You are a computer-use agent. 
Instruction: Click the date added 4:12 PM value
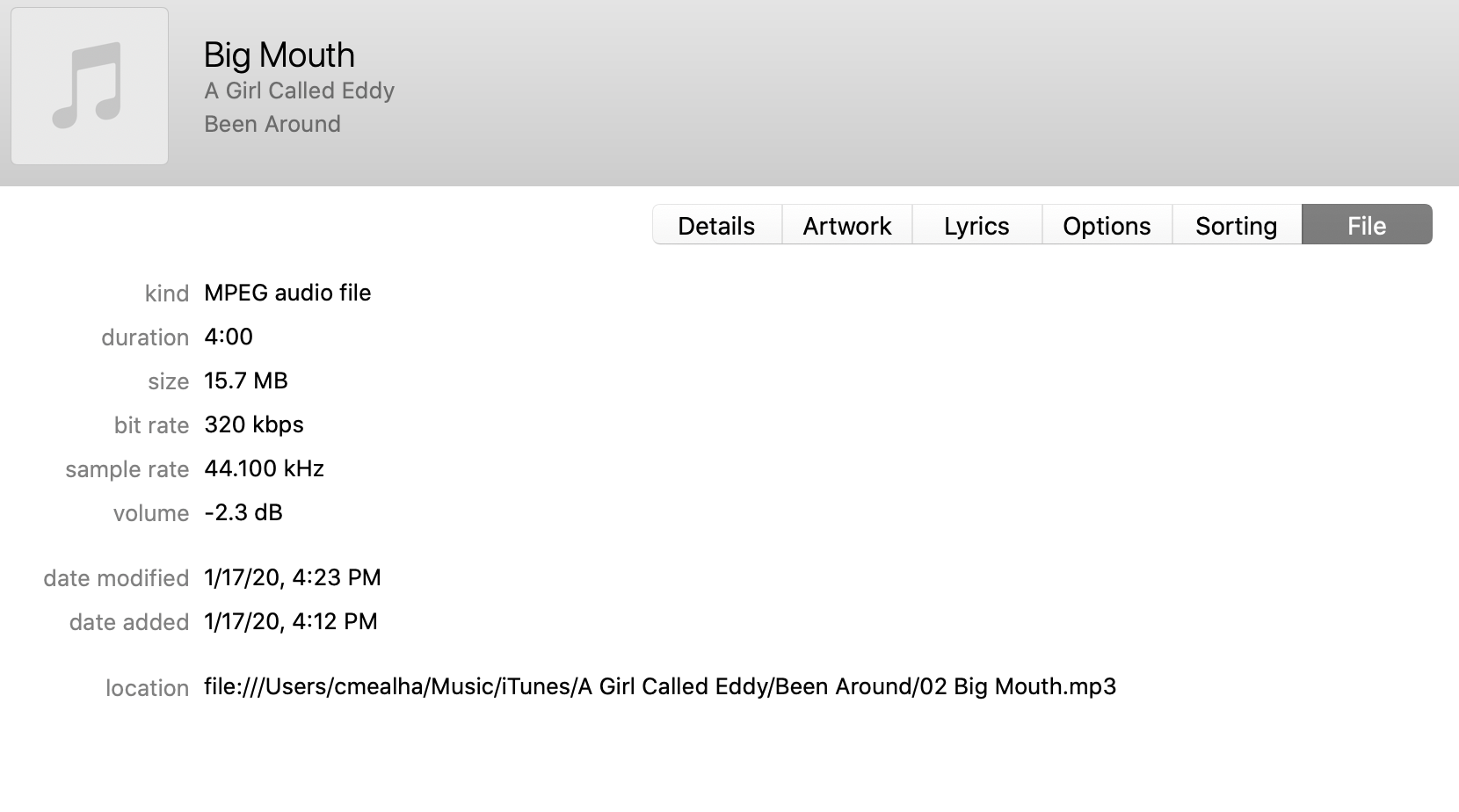(291, 621)
